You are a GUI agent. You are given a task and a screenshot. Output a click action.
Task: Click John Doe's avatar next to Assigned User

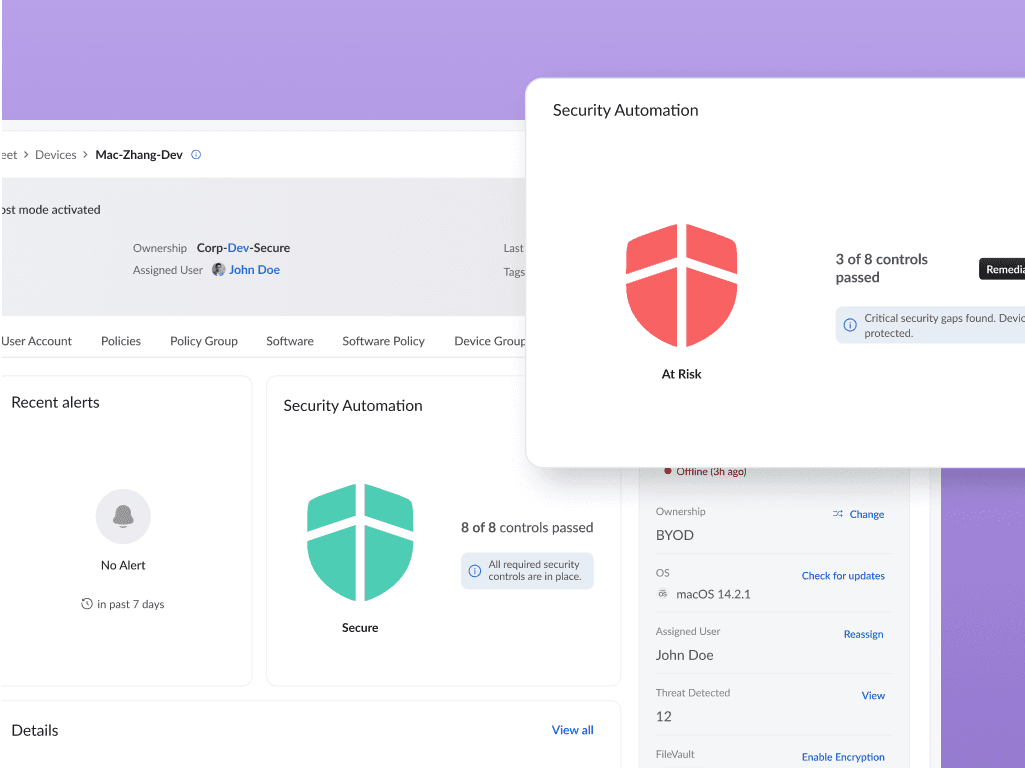point(219,270)
